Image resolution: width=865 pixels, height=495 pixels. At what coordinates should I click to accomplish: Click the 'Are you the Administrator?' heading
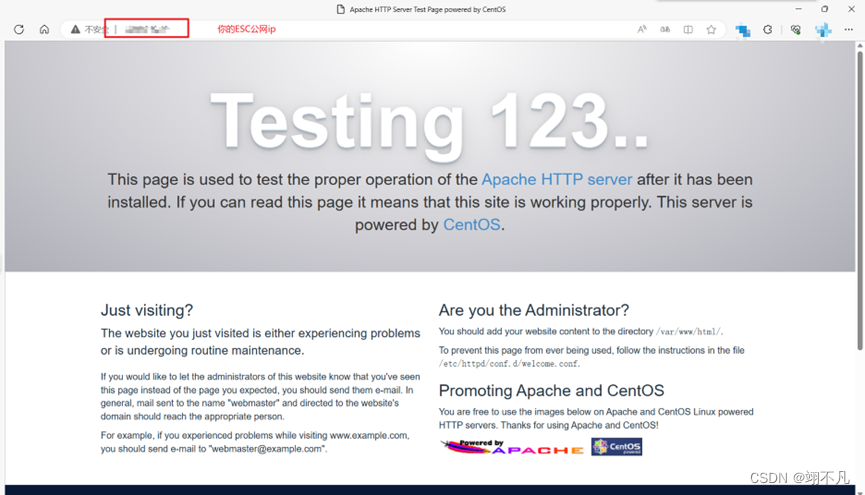[533, 310]
